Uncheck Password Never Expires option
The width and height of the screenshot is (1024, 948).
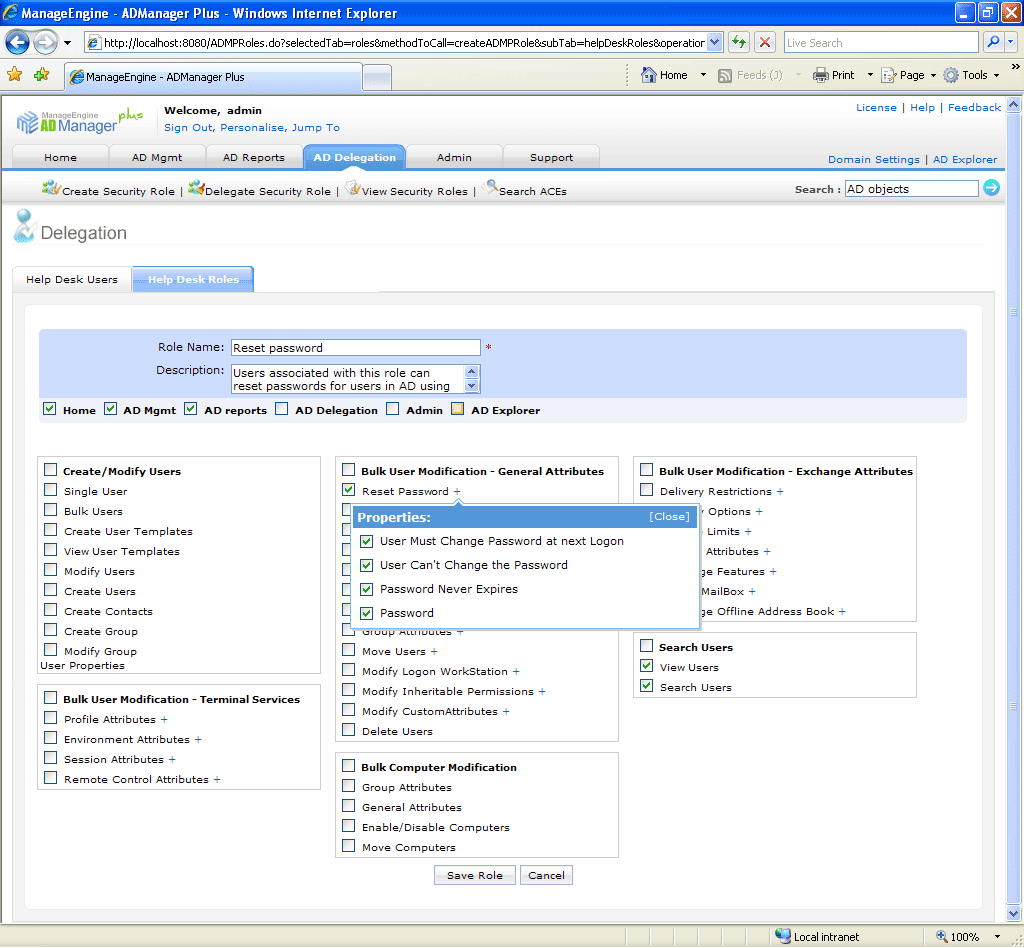366,590
